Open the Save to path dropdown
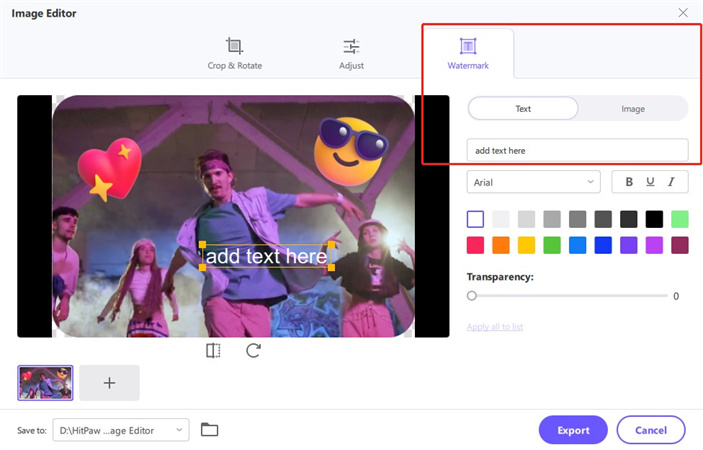 pos(120,430)
